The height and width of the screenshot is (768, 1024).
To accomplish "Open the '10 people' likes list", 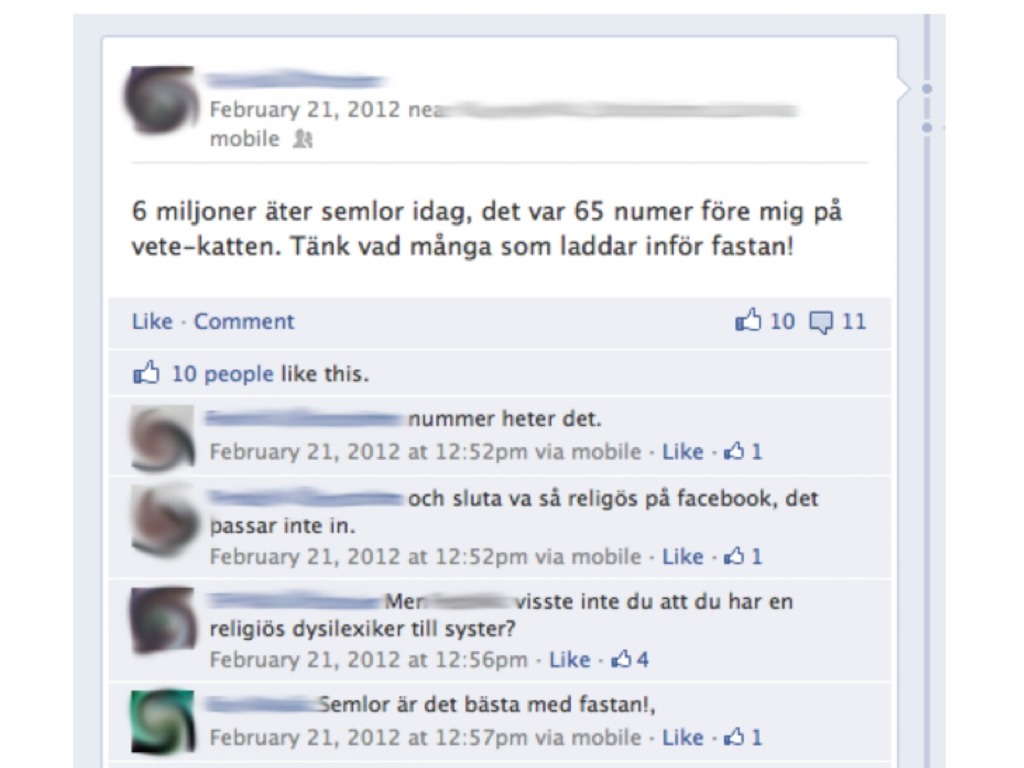I will (223, 374).
